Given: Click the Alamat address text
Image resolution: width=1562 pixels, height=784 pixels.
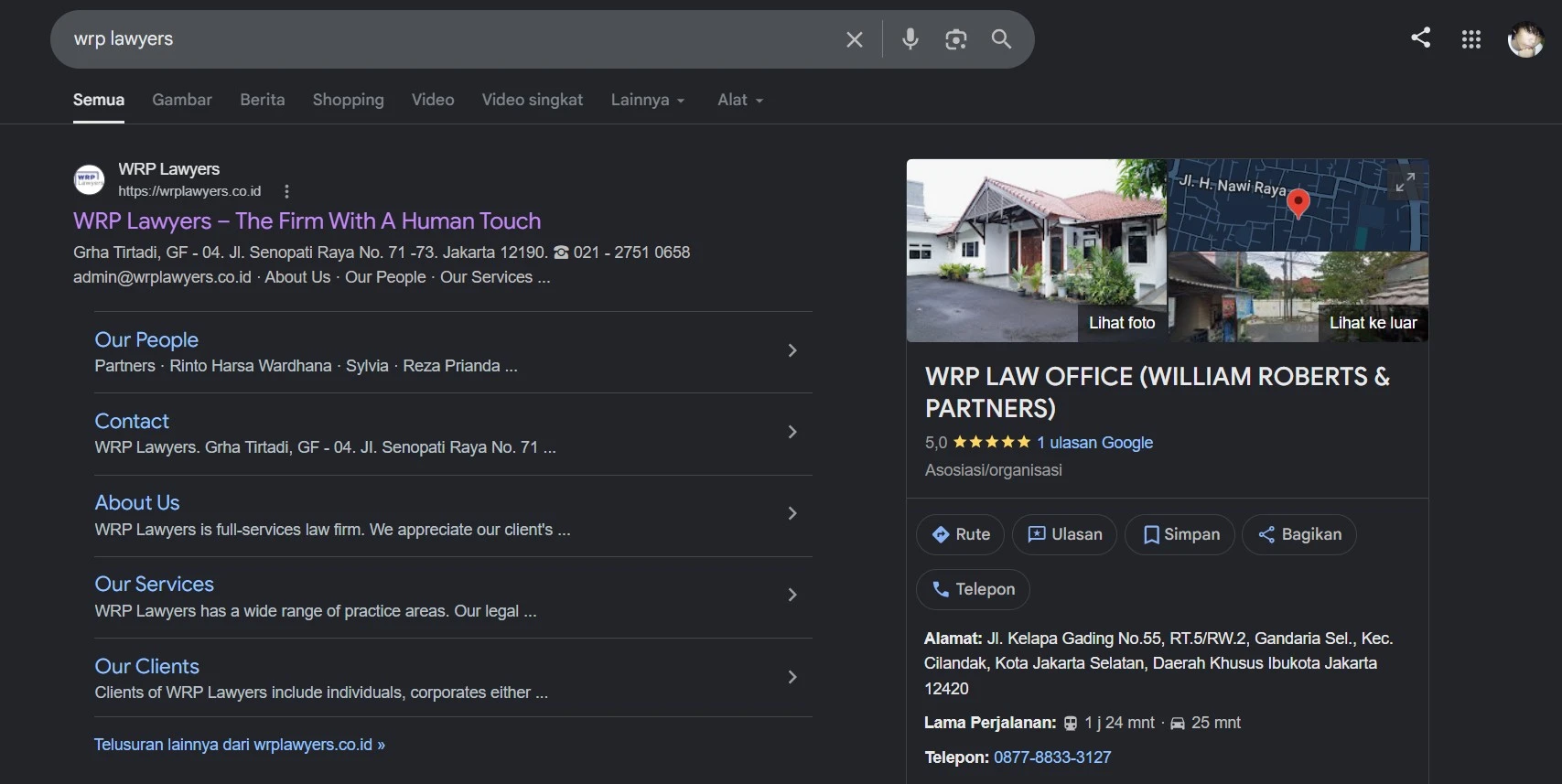Looking at the screenshot, I should tap(1158, 663).
